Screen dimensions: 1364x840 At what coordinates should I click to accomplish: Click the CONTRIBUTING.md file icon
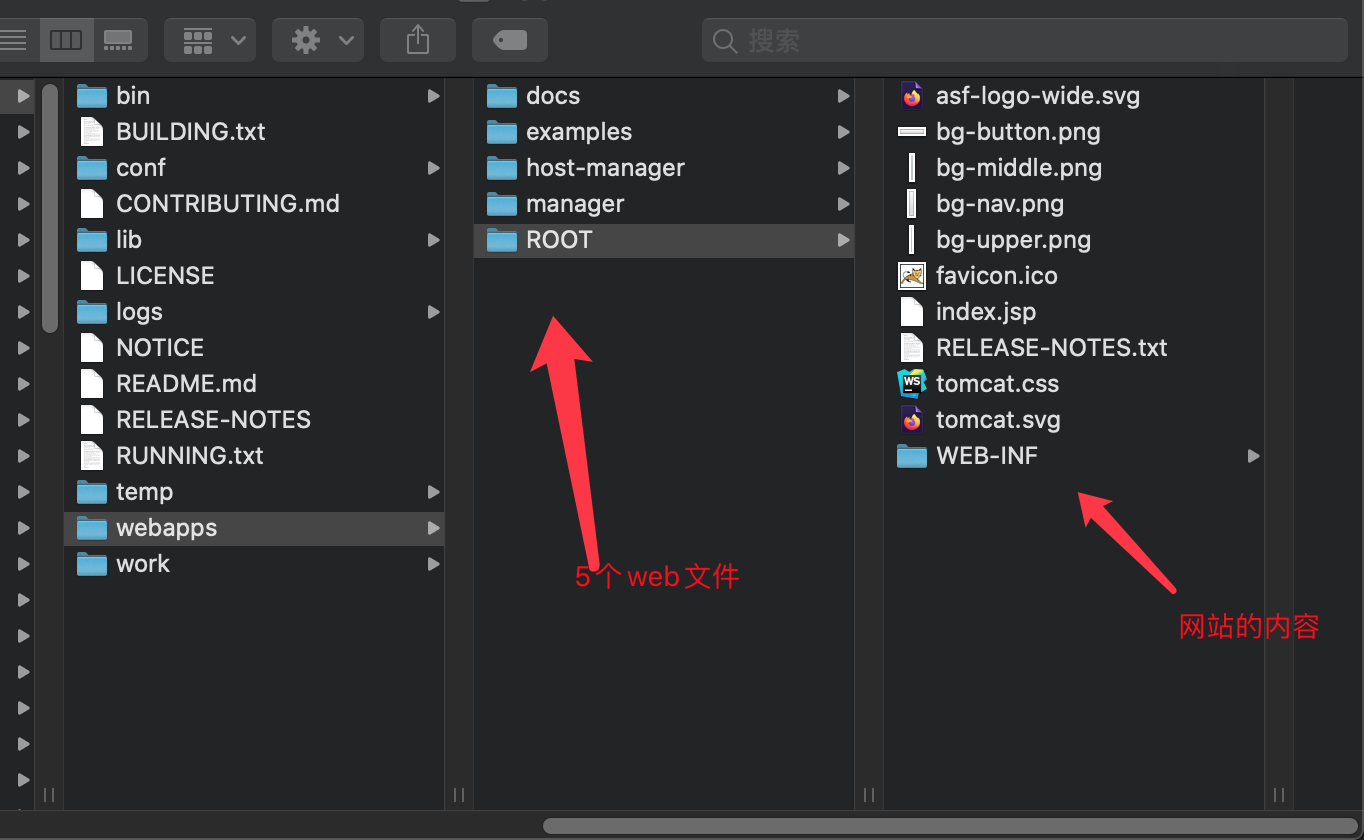[x=92, y=204]
